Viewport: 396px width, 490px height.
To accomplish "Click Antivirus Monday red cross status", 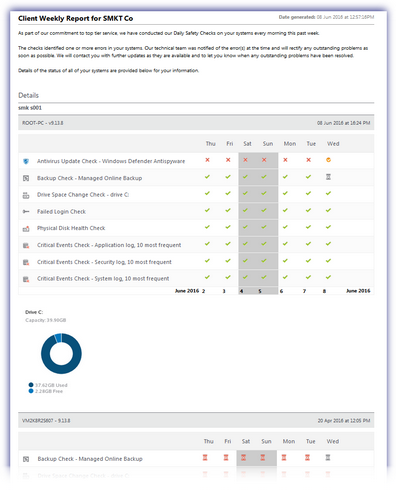I will coord(285,160).
